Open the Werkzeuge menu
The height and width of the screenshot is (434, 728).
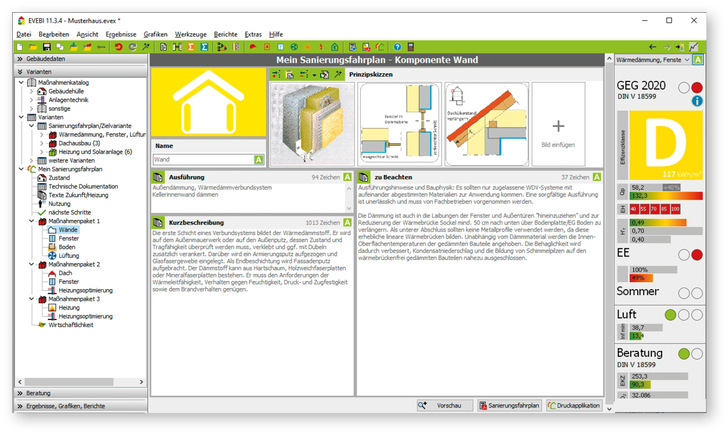pyautogui.click(x=192, y=34)
